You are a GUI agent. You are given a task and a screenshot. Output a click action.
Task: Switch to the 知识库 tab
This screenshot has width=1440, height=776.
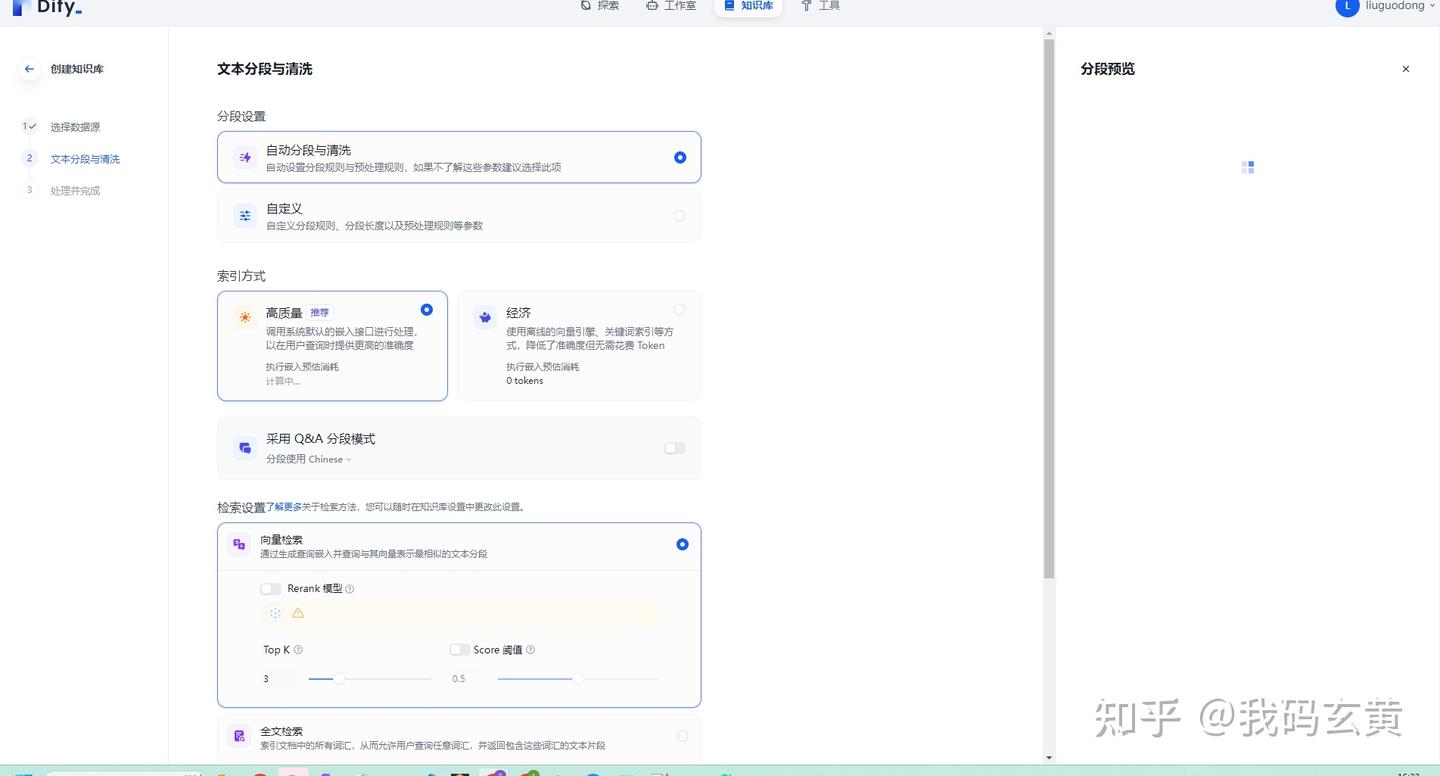click(x=747, y=5)
